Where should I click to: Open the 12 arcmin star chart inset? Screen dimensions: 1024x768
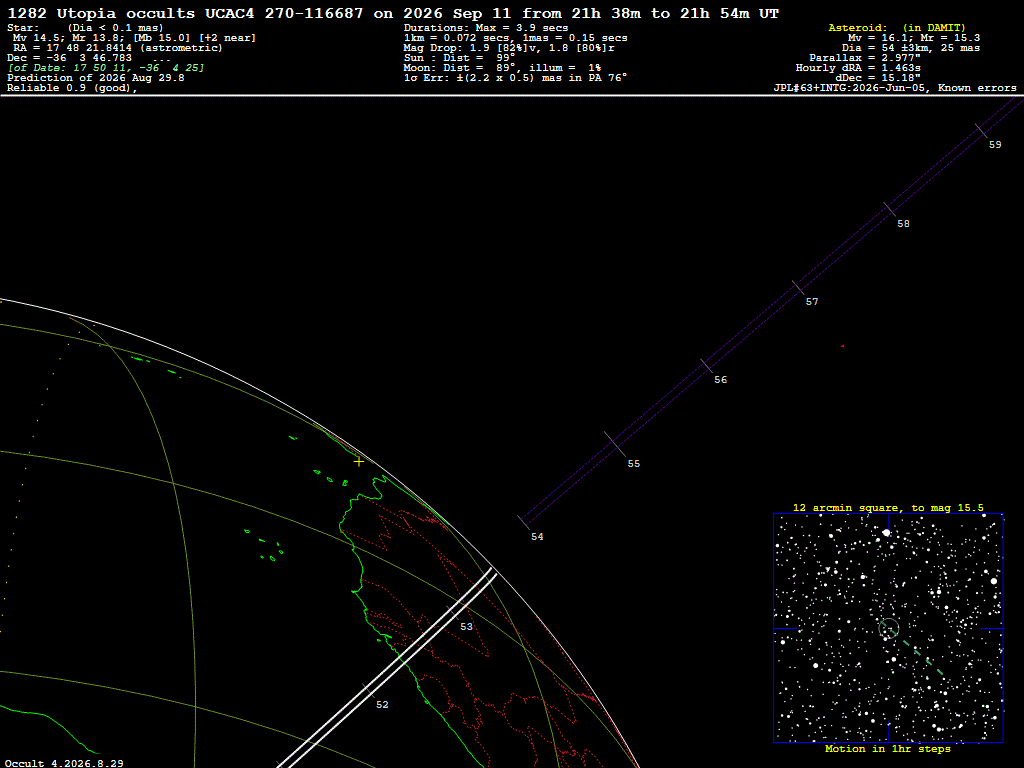[x=888, y=628]
